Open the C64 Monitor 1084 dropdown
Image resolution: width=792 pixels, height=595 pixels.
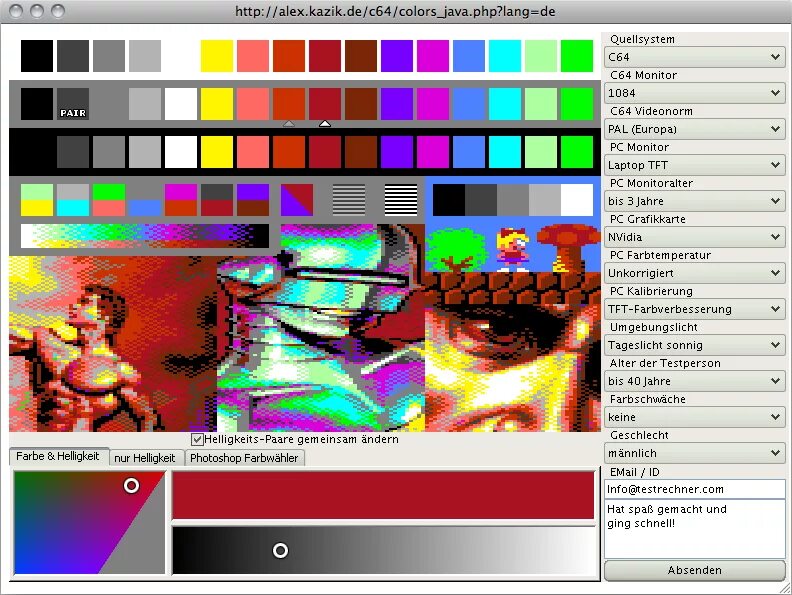695,93
